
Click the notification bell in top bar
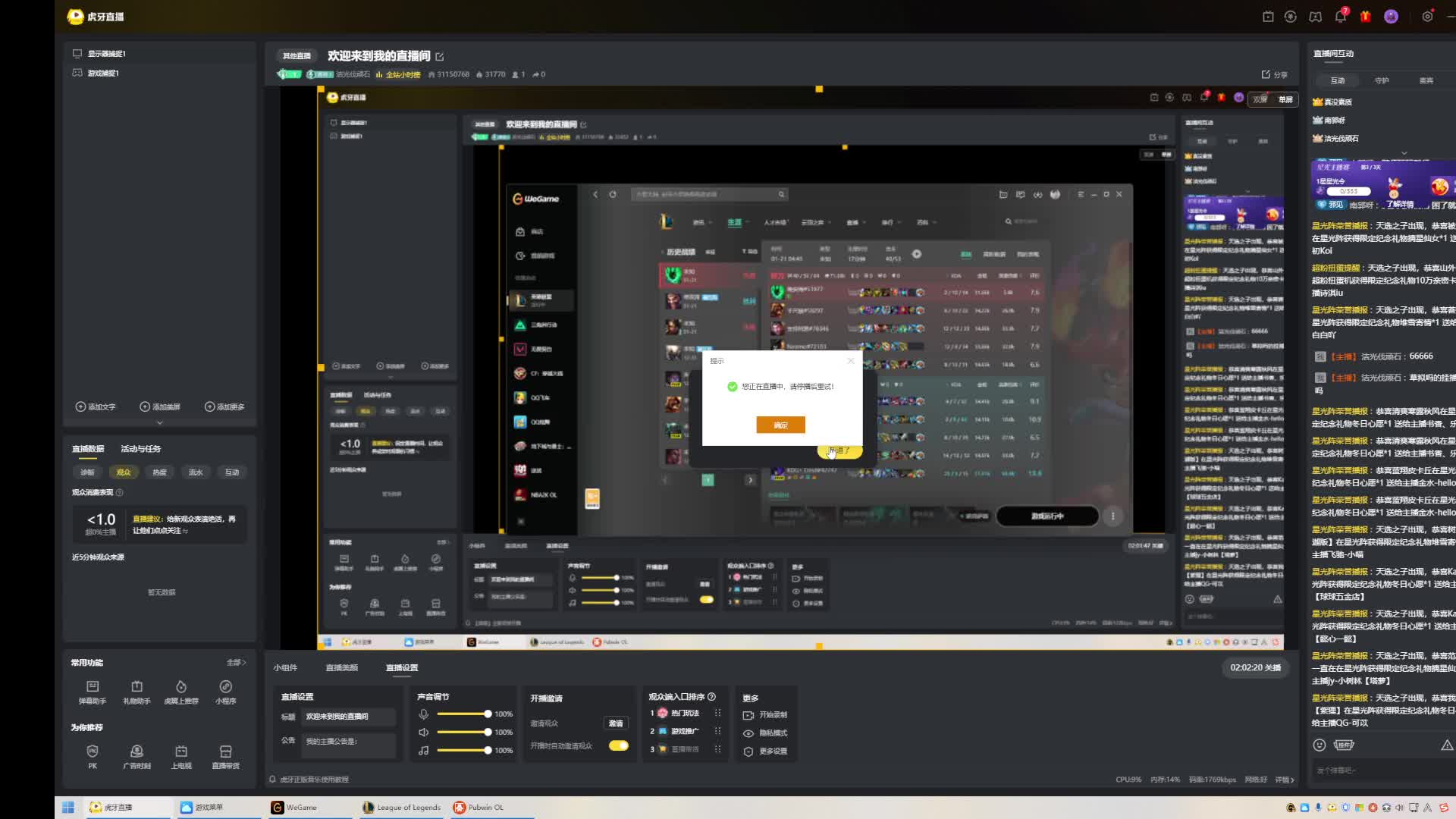coord(1340,17)
